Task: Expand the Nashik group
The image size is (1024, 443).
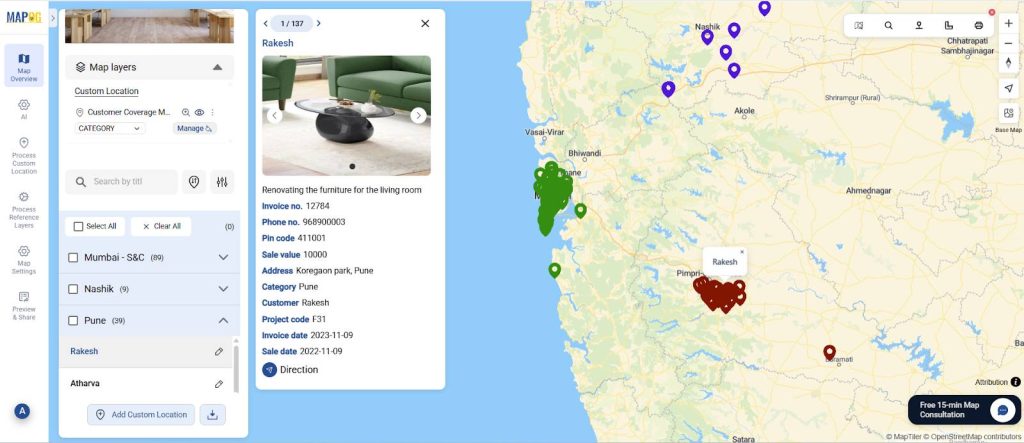Action: (223, 289)
